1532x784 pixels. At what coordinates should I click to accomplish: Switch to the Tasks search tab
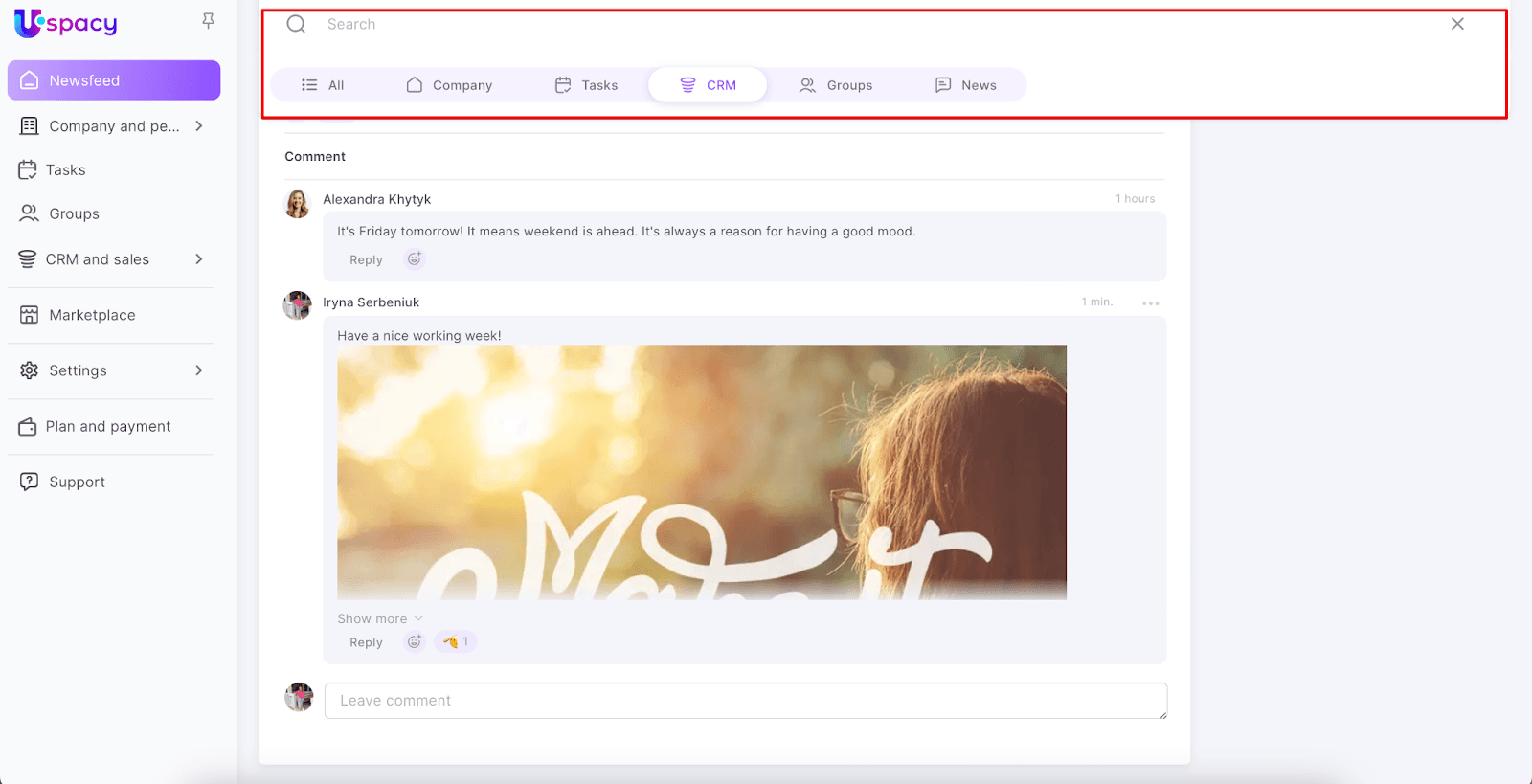(x=587, y=85)
